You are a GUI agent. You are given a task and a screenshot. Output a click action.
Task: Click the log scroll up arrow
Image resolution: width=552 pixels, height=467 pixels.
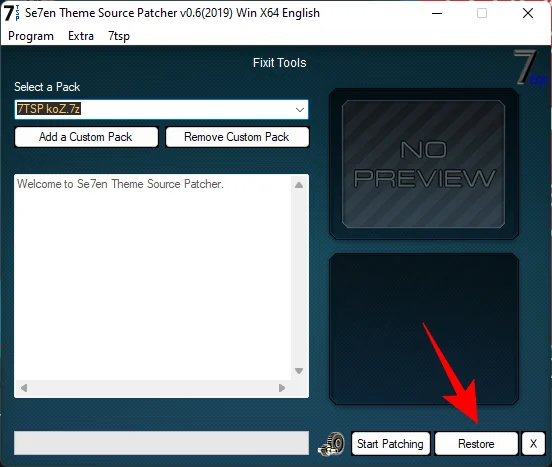point(299,185)
